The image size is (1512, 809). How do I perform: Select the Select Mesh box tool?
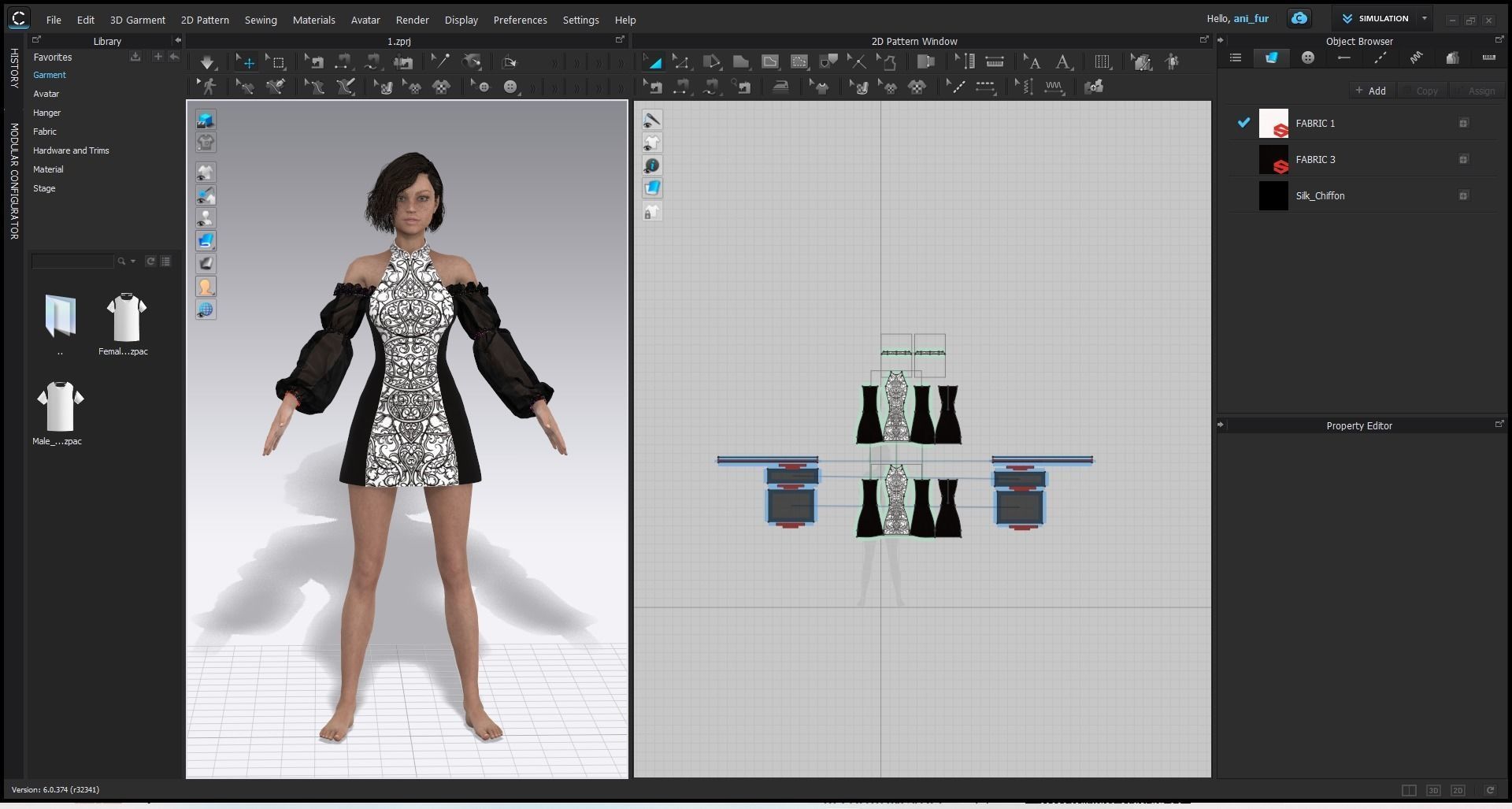[x=276, y=62]
